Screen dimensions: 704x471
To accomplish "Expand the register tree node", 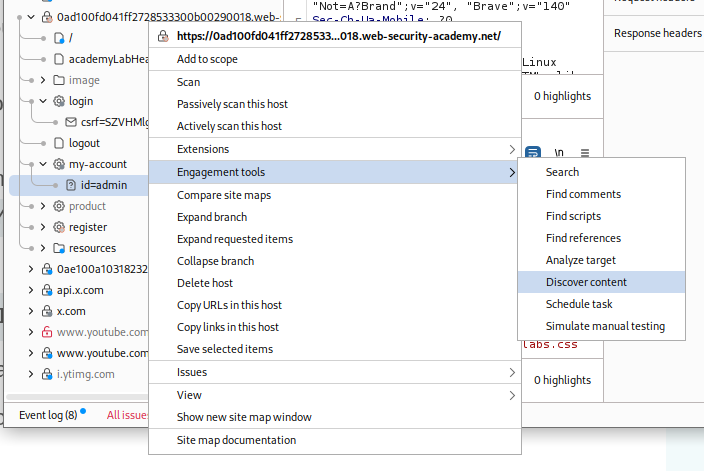I will 43,227.
